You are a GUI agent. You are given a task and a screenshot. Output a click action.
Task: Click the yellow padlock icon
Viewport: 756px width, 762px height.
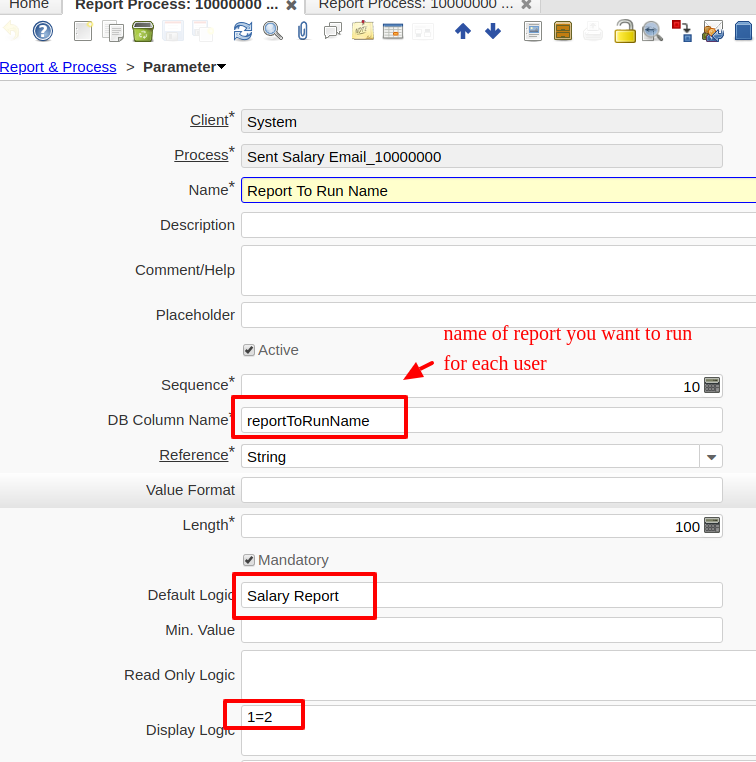pyautogui.click(x=624, y=31)
